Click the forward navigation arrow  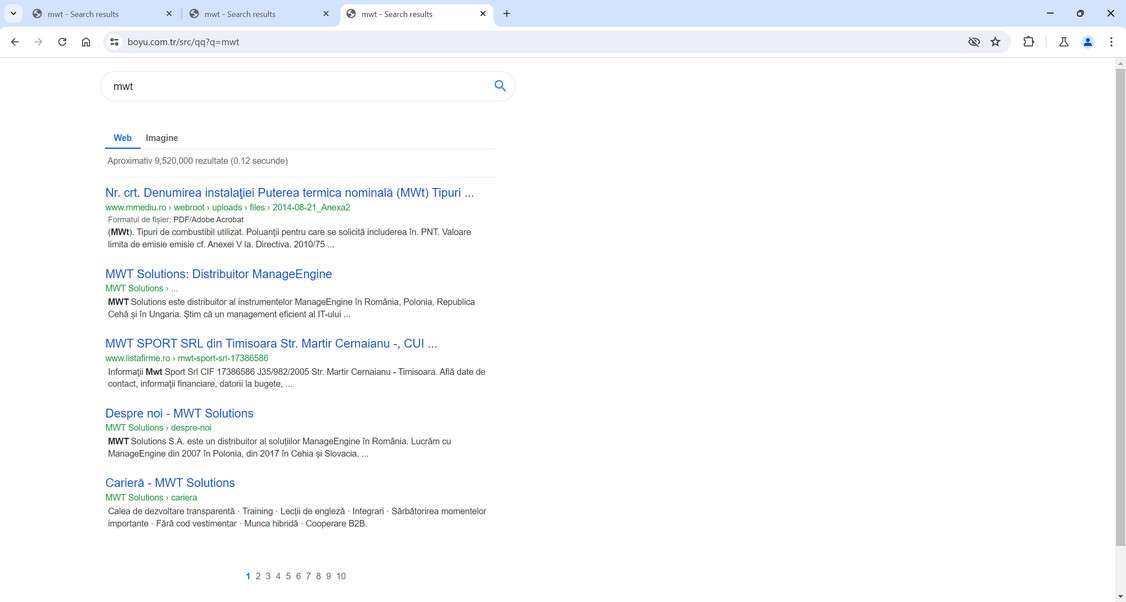tap(38, 42)
